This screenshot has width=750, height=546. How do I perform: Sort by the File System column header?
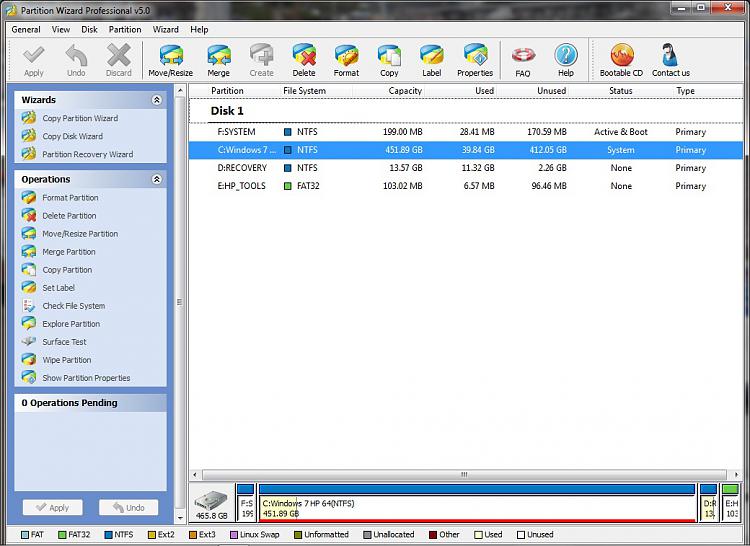(x=304, y=91)
